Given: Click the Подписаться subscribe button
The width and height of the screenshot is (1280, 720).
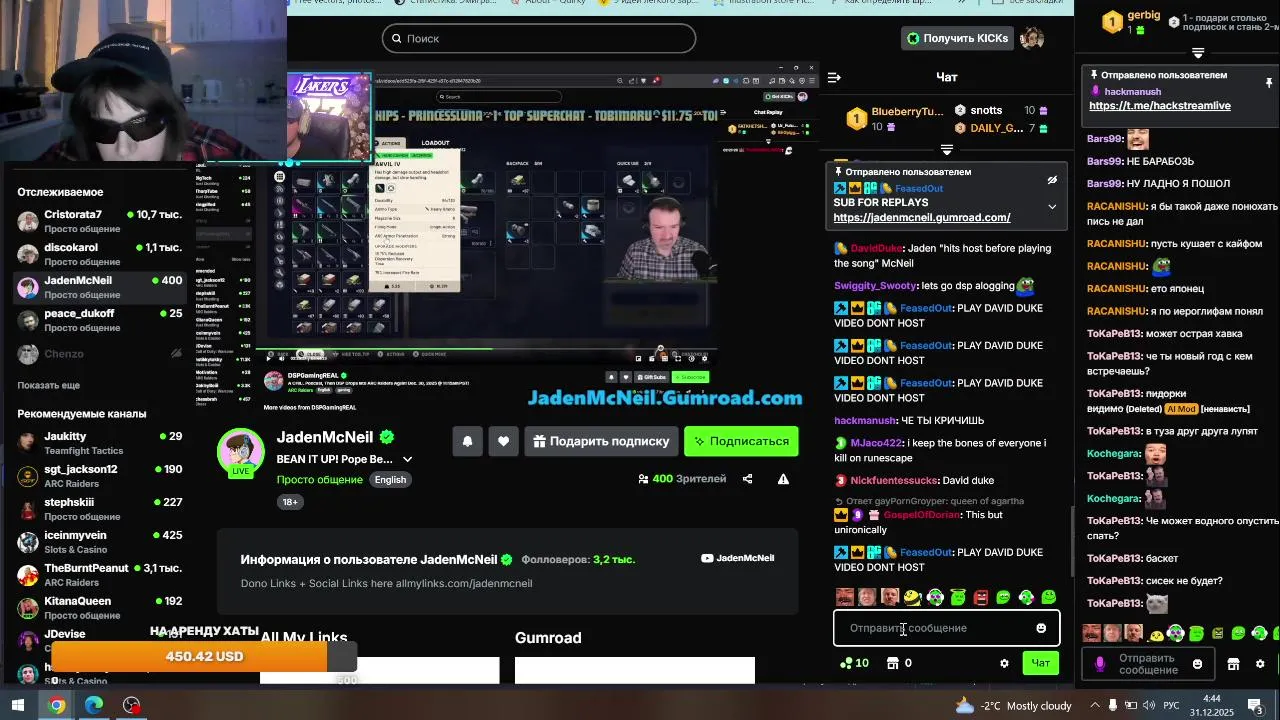Looking at the screenshot, I should [x=741, y=441].
